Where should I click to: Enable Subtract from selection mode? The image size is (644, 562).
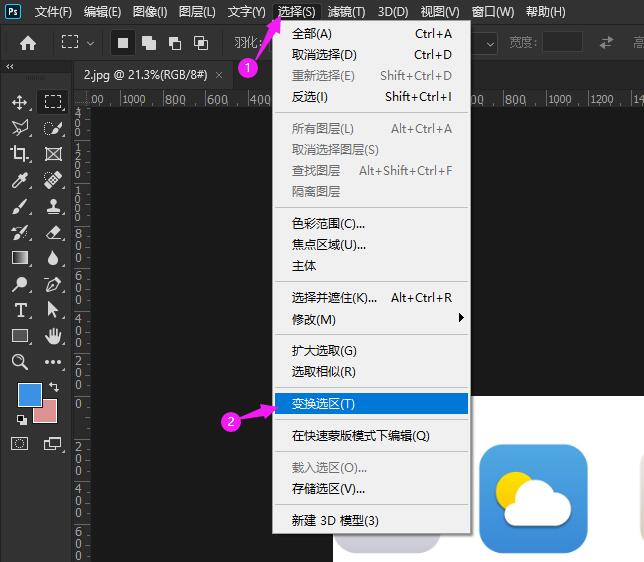tap(175, 43)
